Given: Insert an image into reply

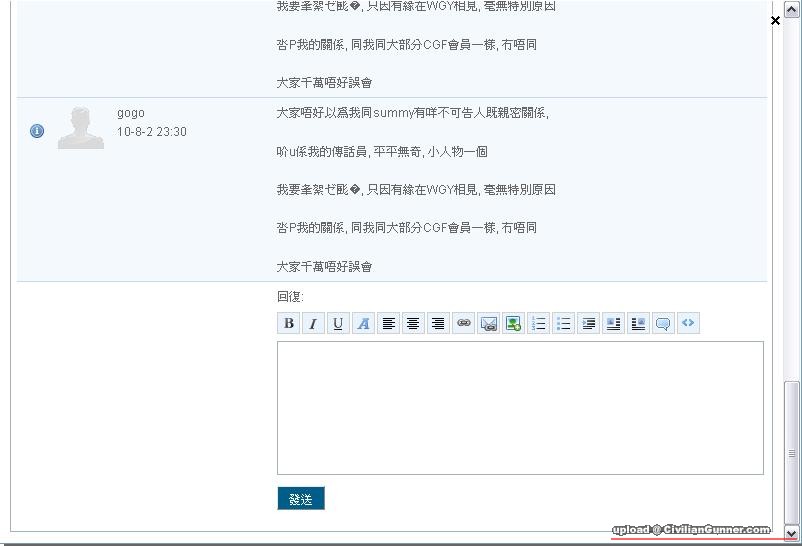Looking at the screenshot, I should click(513, 323).
